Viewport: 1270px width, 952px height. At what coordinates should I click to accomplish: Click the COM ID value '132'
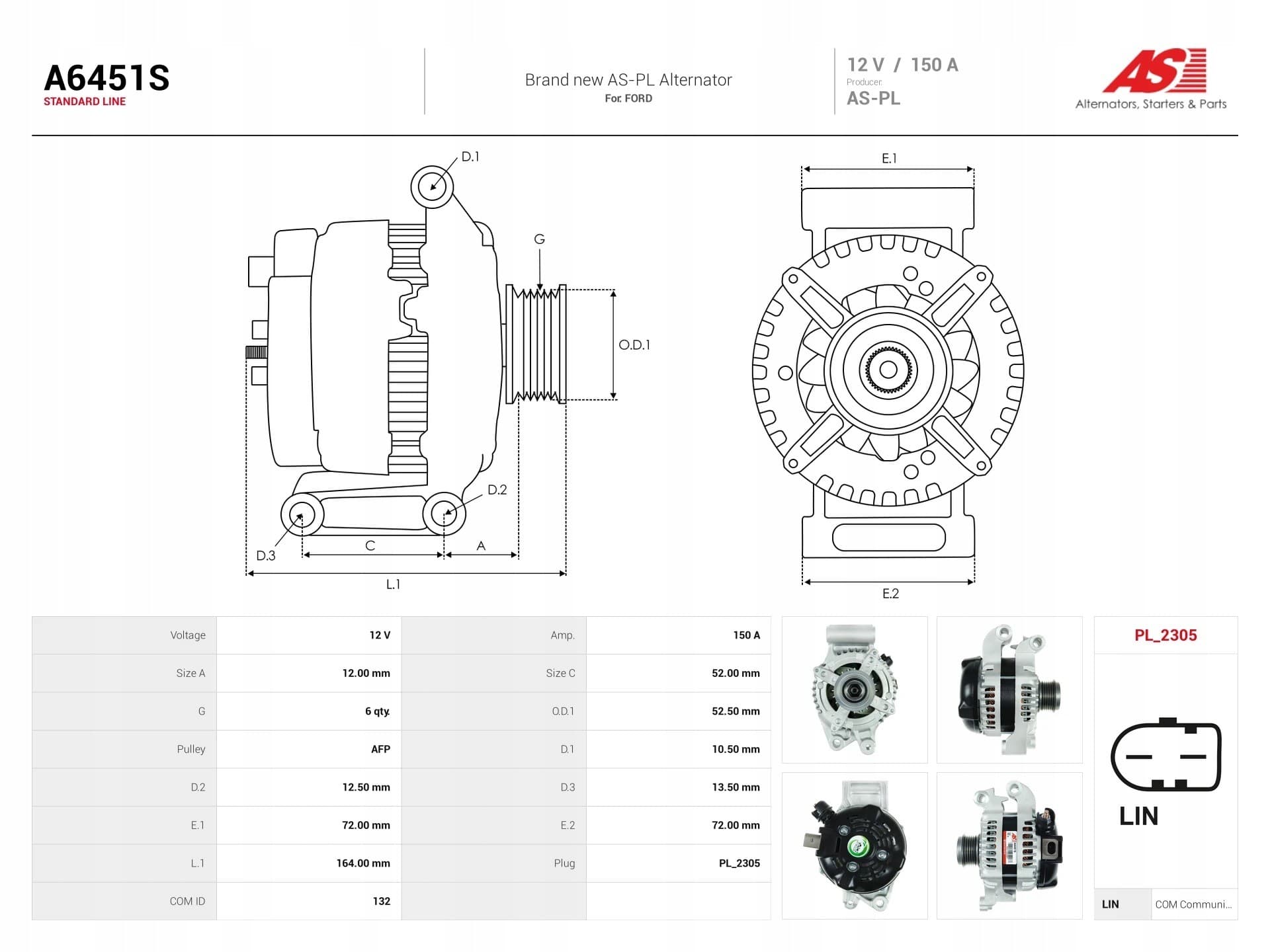pos(382,901)
